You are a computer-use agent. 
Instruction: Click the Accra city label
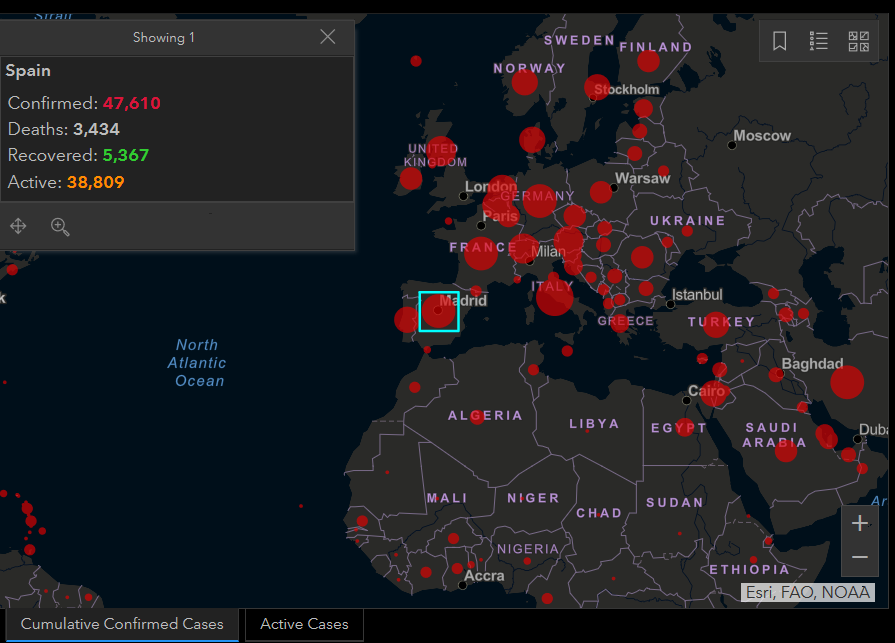[484, 576]
